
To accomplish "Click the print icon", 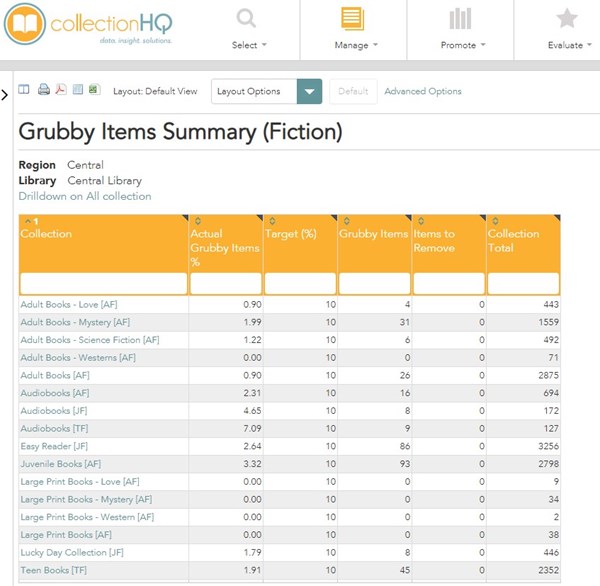I will [x=44, y=90].
